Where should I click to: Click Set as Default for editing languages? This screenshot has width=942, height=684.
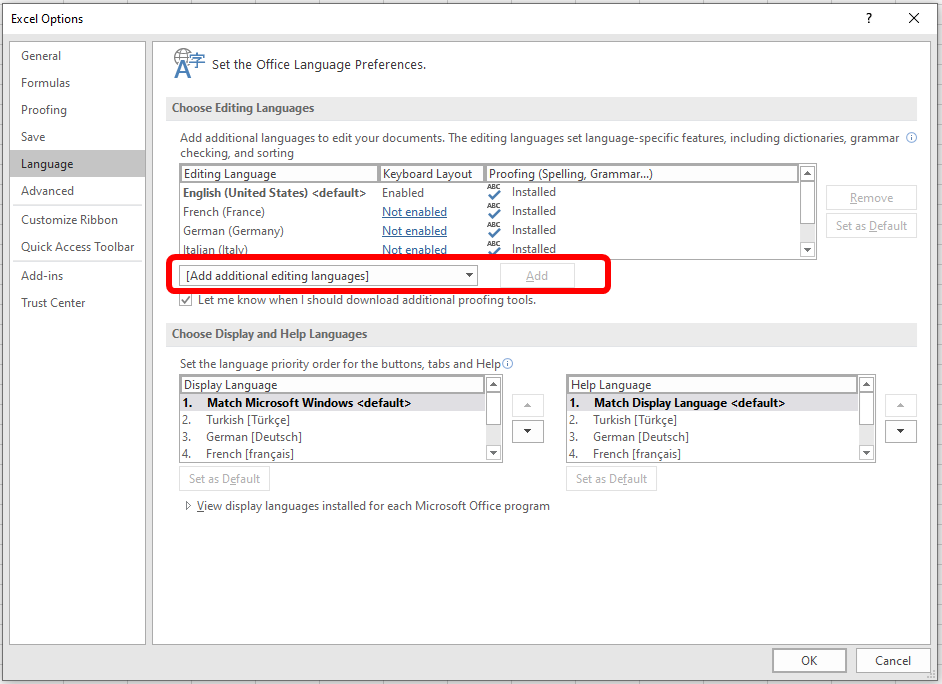tap(871, 226)
